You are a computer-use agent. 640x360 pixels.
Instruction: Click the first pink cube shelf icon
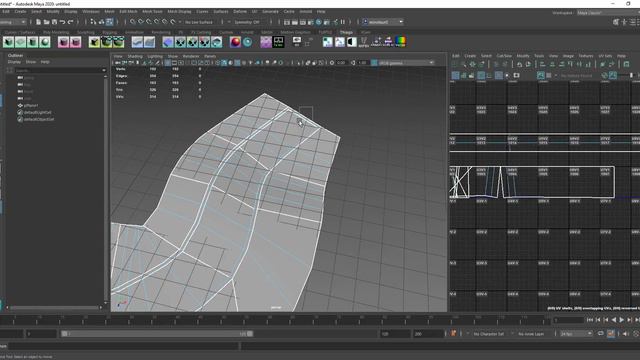pos(63,42)
